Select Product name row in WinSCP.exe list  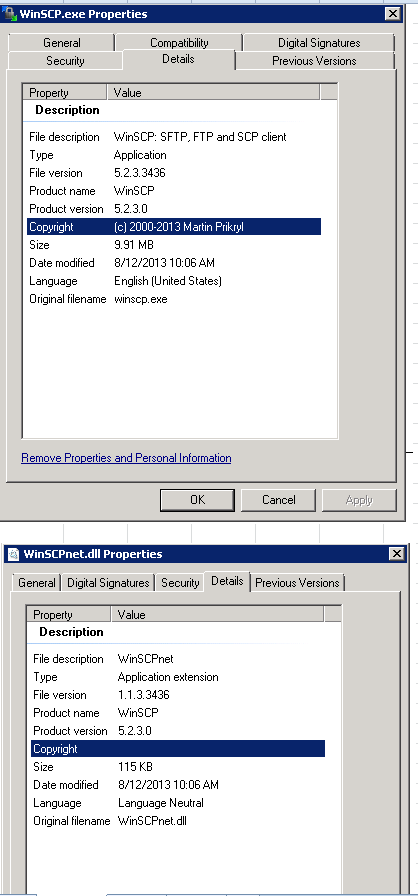click(x=174, y=191)
